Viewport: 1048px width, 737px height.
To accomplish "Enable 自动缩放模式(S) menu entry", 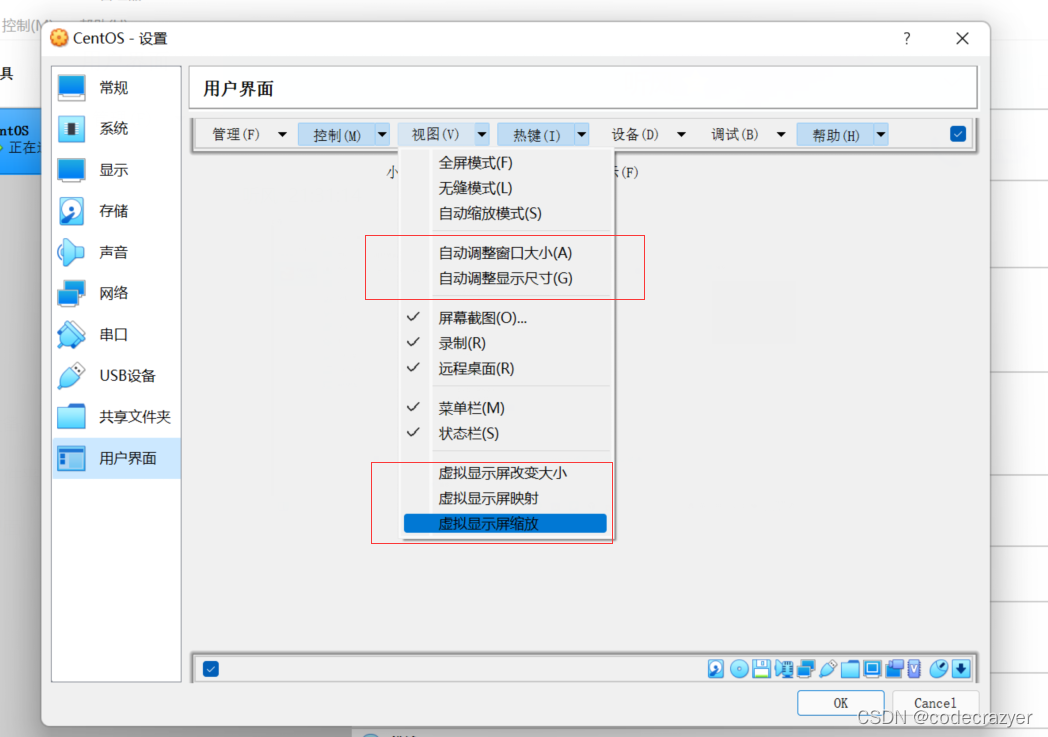I will pos(507,213).
